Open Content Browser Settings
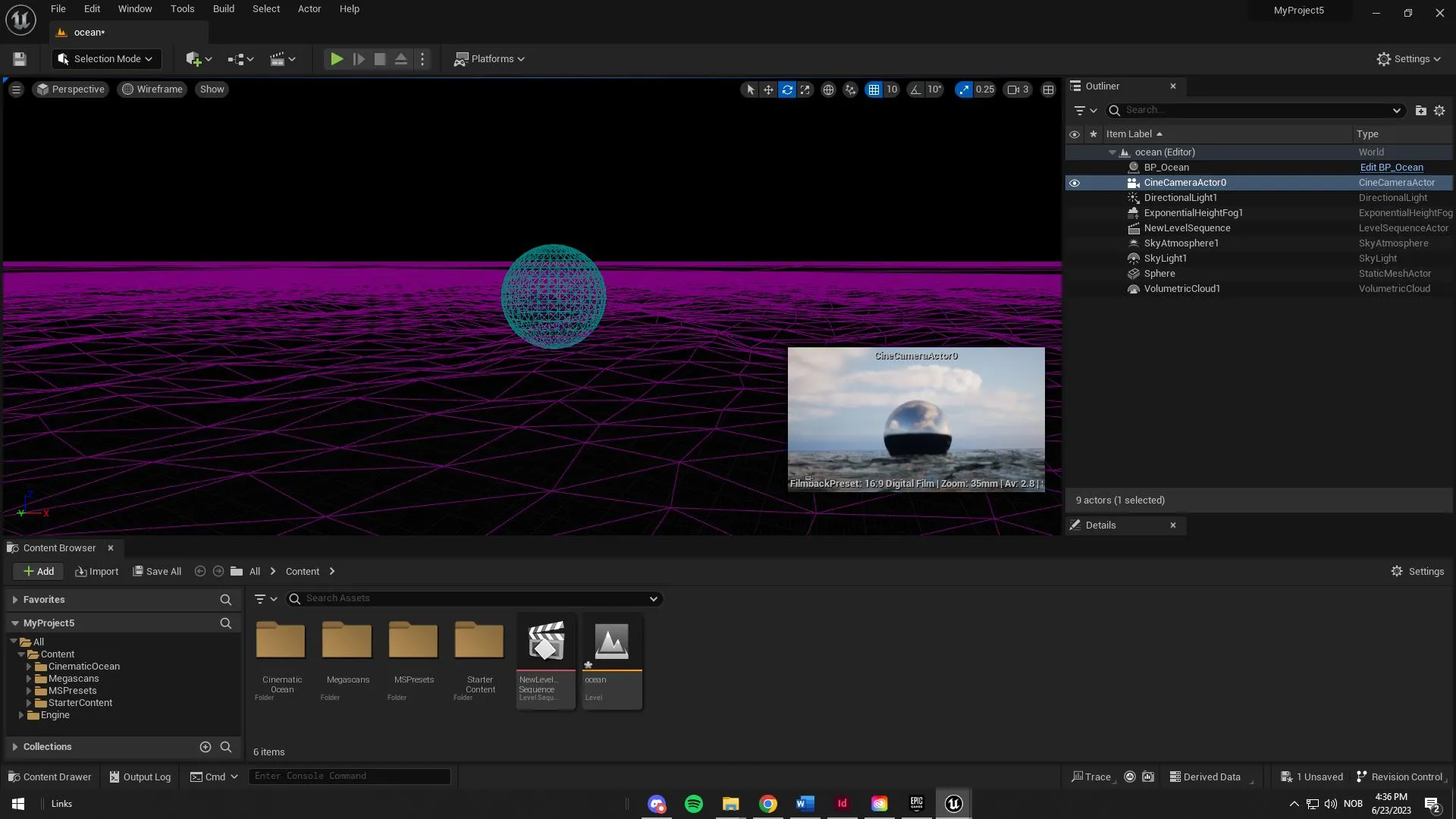Image resolution: width=1456 pixels, height=819 pixels. point(1417,572)
